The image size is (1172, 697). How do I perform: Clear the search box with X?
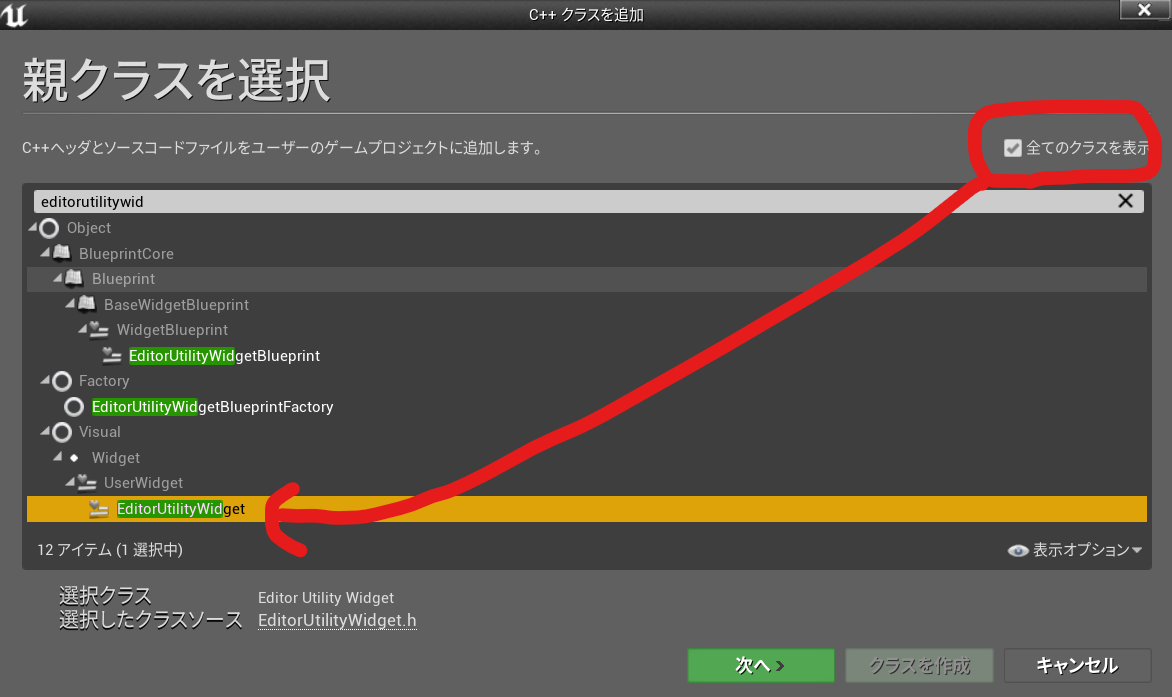pyautogui.click(x=1125, y=201)
